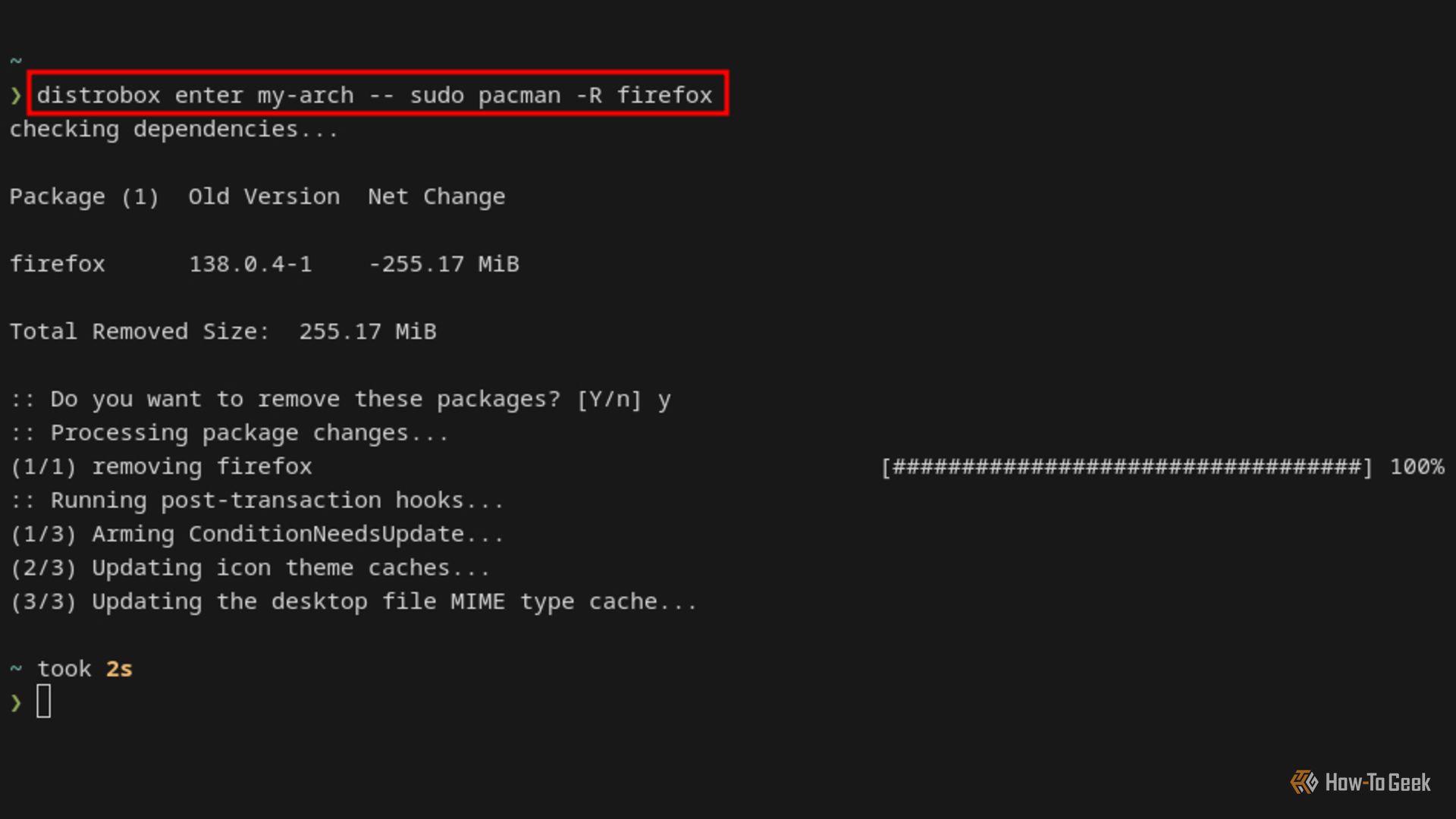
Task: Place cursor at the terminal cursor block
Action: [44, 701]
